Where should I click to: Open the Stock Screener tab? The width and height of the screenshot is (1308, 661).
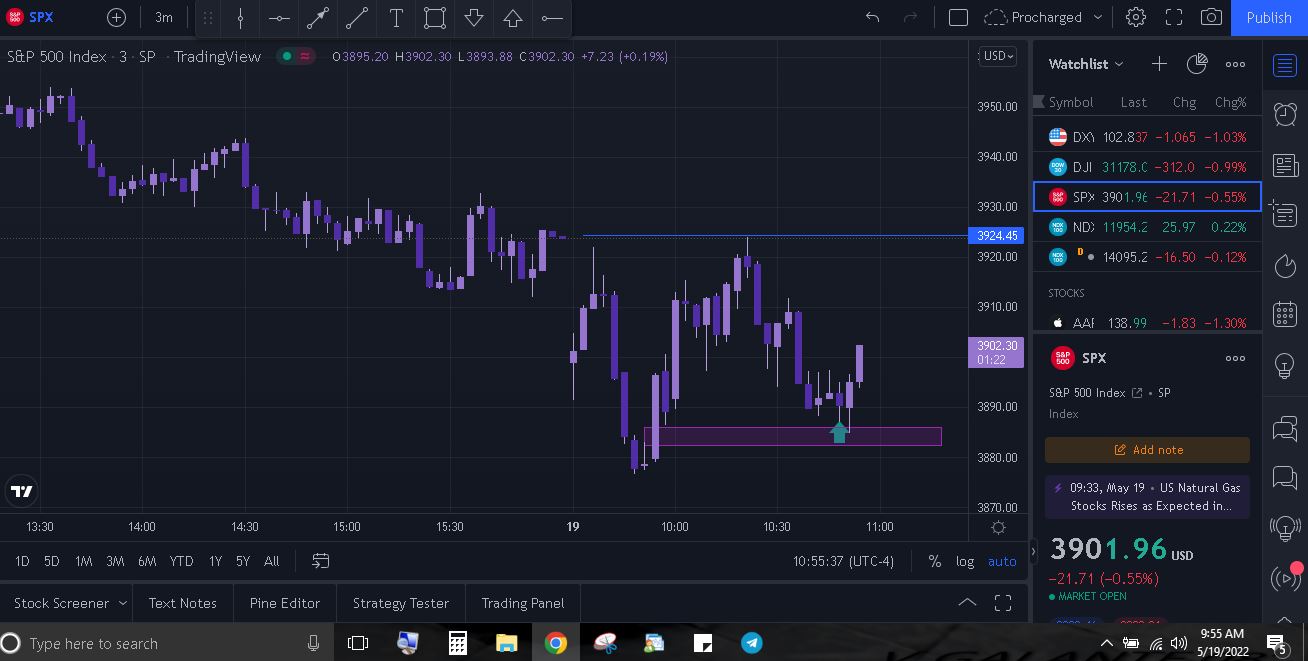pos(61,603)
